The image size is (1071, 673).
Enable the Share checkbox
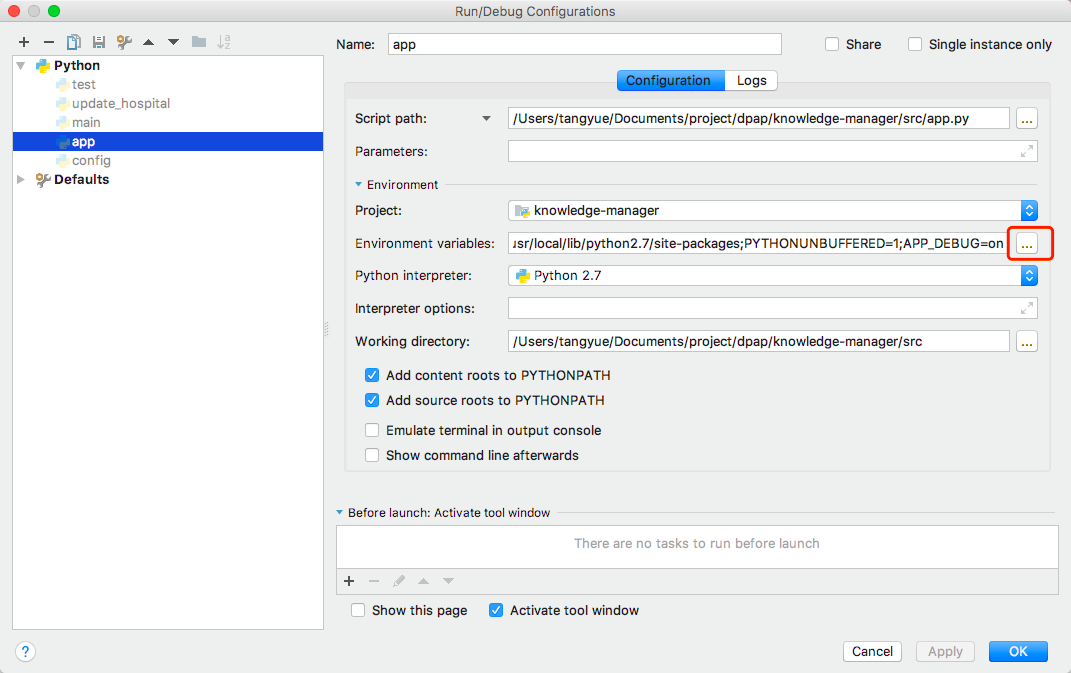[x=831, y=44]
